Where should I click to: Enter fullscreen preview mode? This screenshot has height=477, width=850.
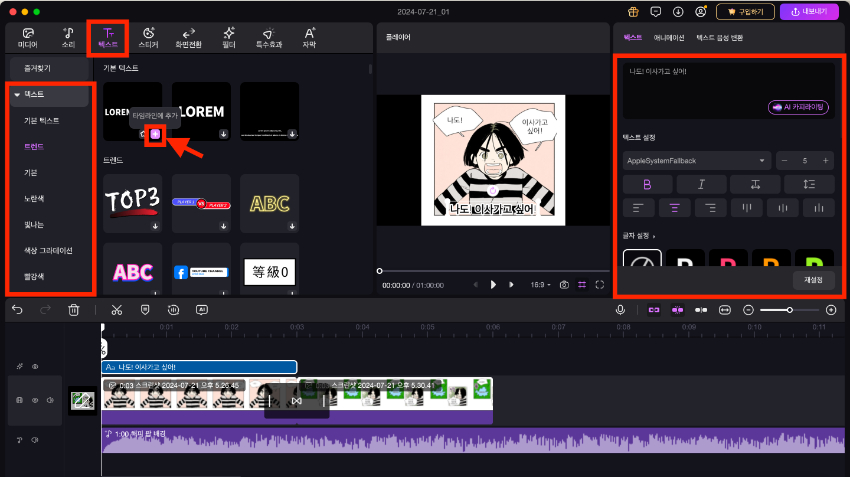[600, 285]
